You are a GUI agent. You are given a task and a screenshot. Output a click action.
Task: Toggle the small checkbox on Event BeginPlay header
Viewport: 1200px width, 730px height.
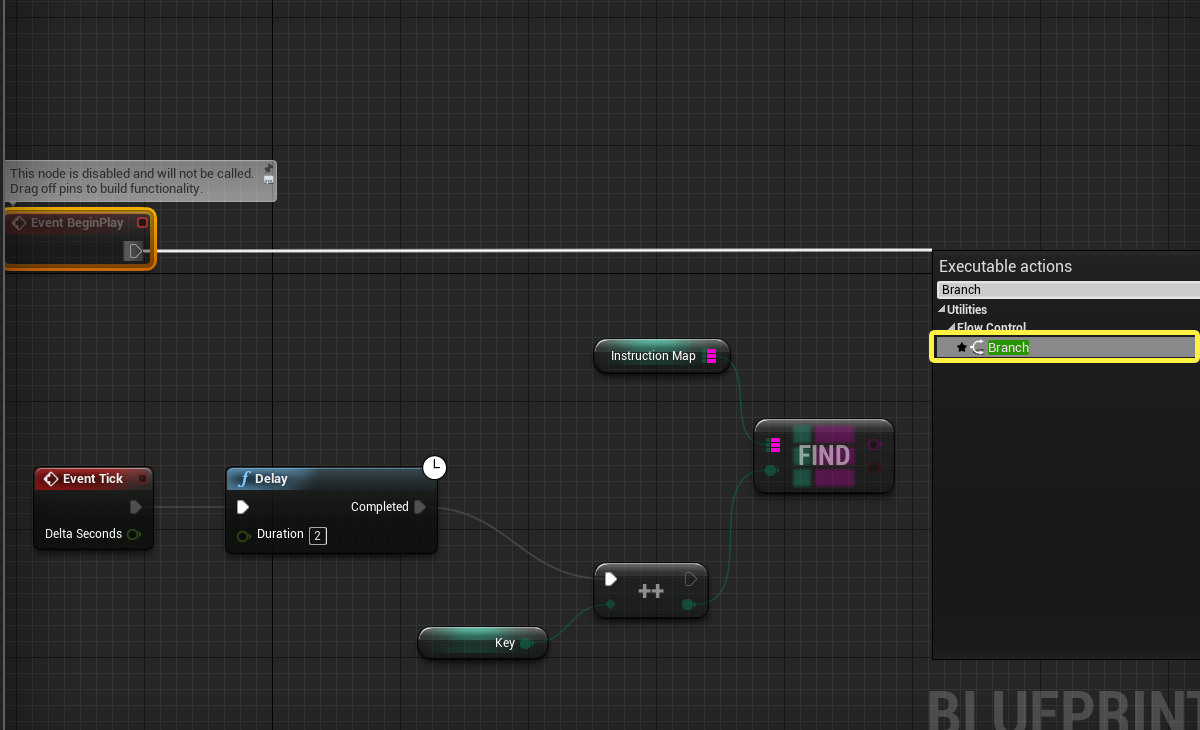click(x=144, y=222)
